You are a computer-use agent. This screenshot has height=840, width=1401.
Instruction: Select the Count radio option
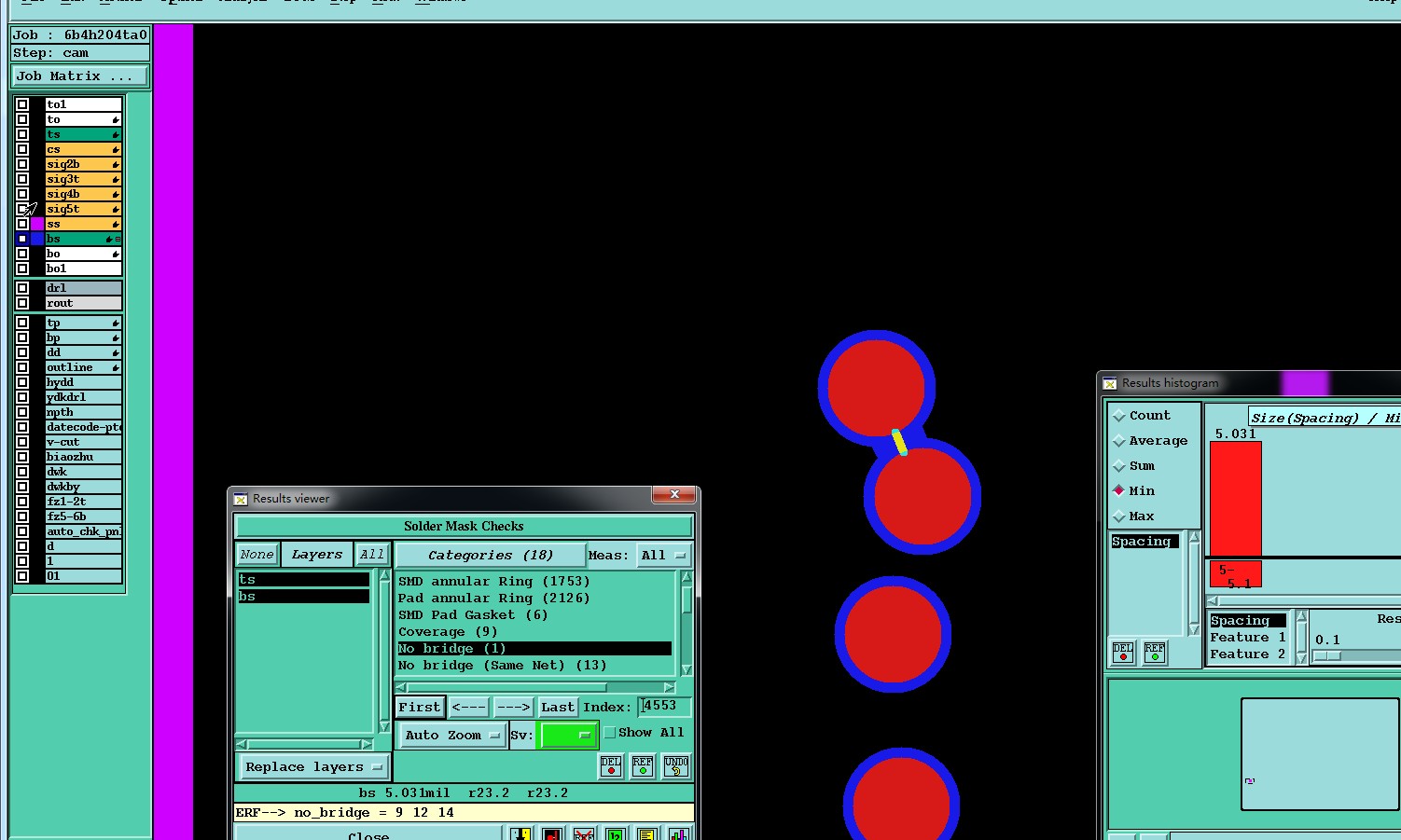pos(1119,416)
